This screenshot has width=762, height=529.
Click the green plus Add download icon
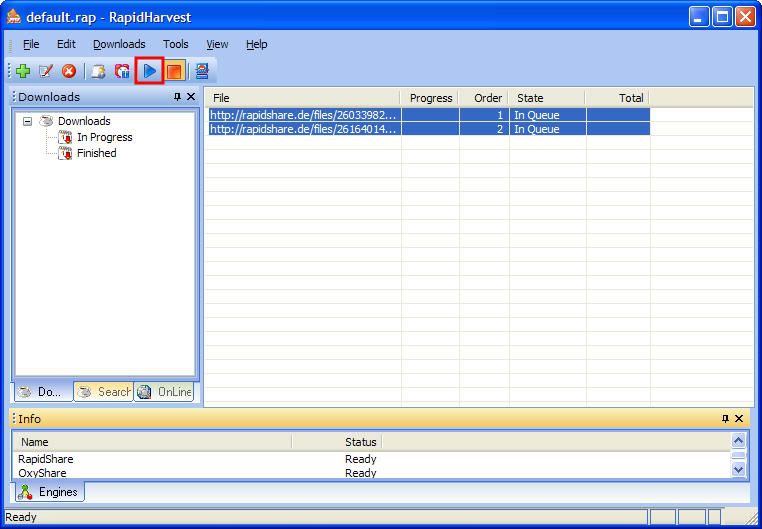point(23,71)
